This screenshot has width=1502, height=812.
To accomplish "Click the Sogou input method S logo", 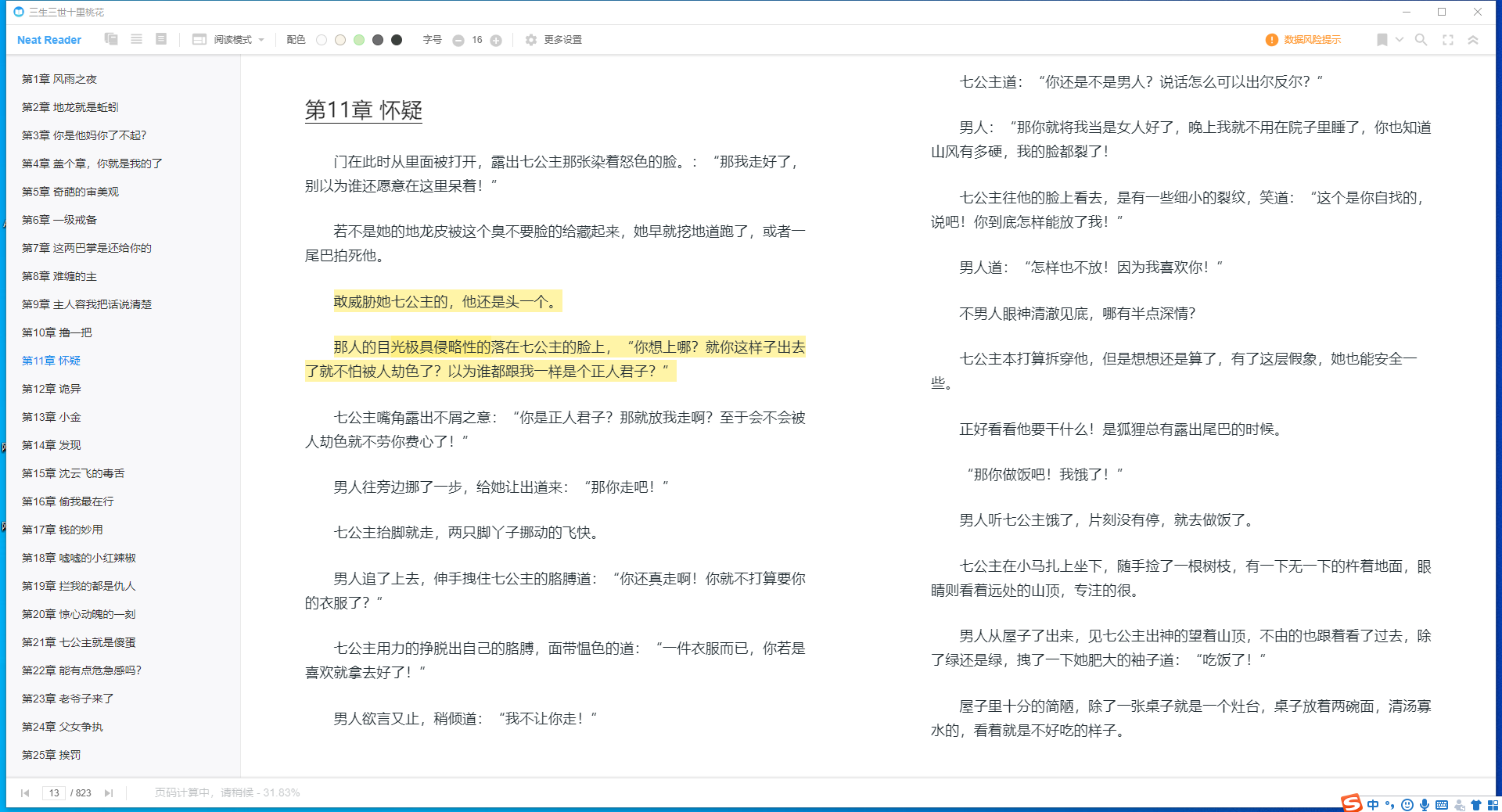I will pos(1352,803).
